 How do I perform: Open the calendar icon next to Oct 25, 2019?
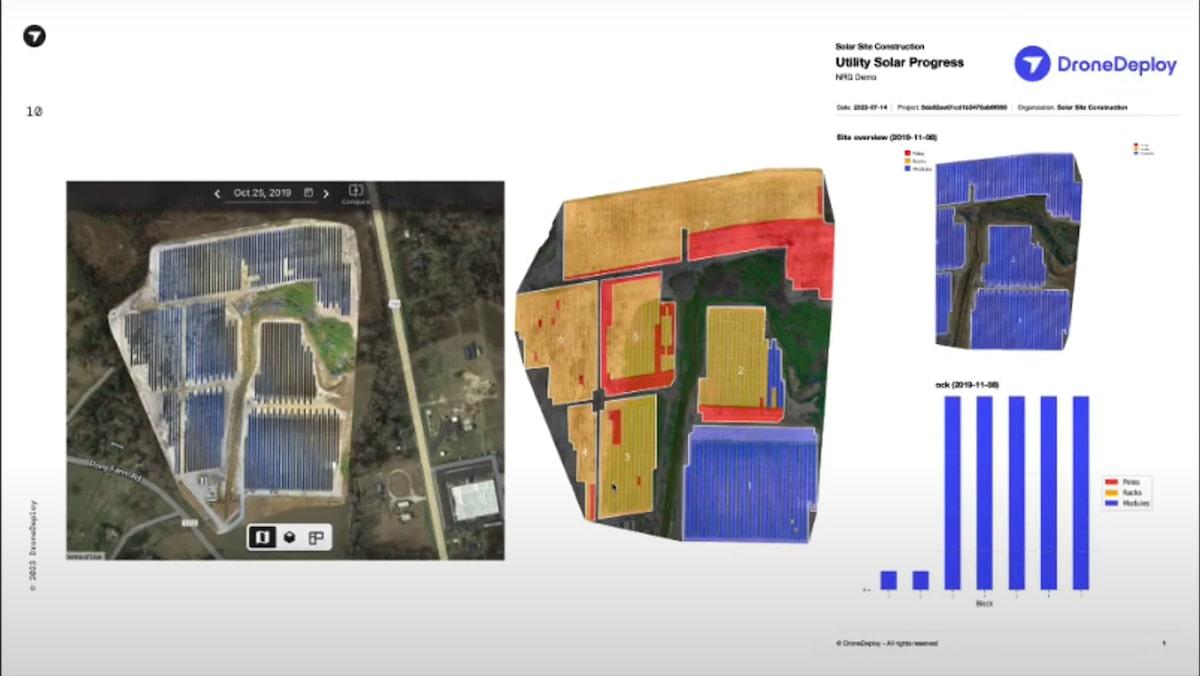309,192
